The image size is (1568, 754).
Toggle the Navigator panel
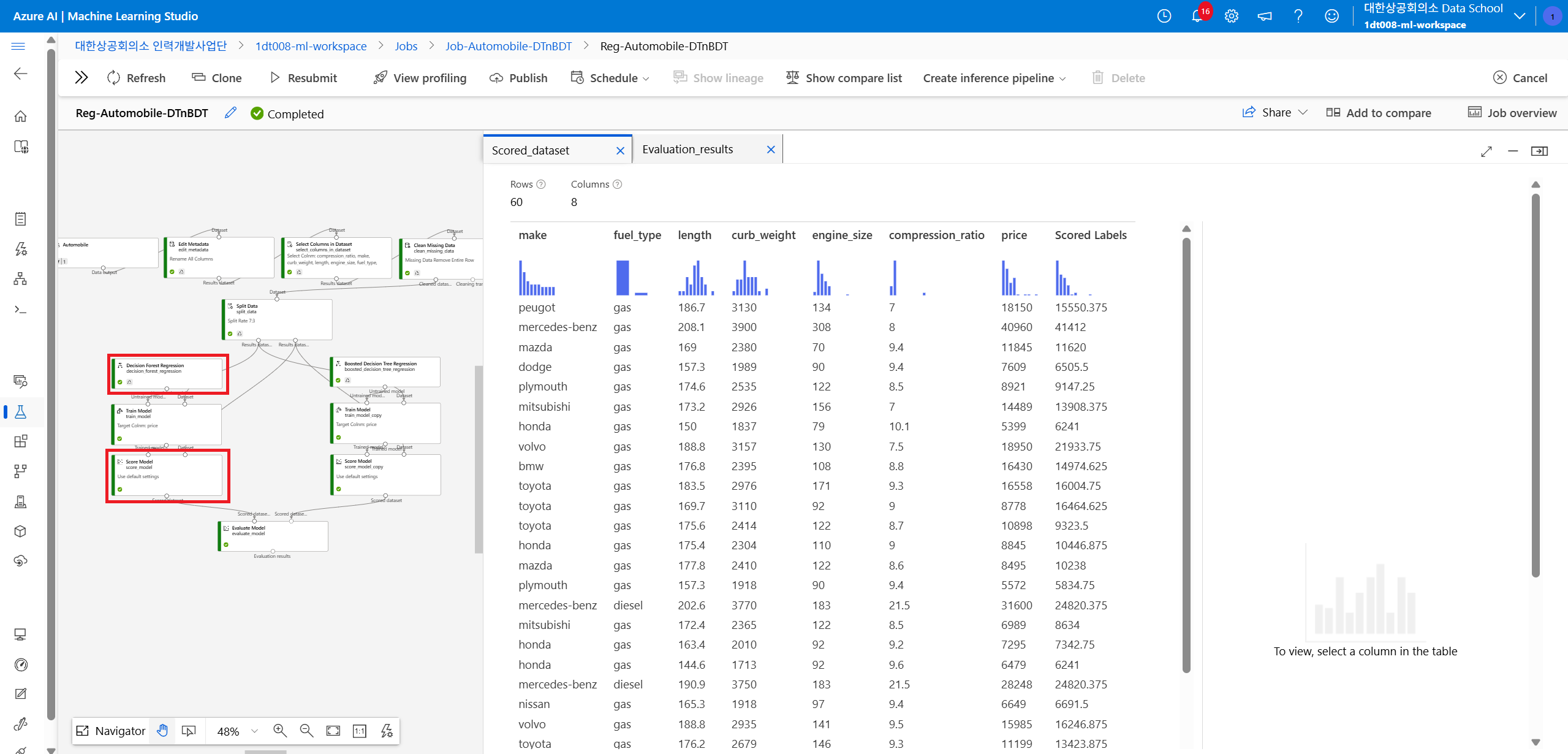pos(111,731)
